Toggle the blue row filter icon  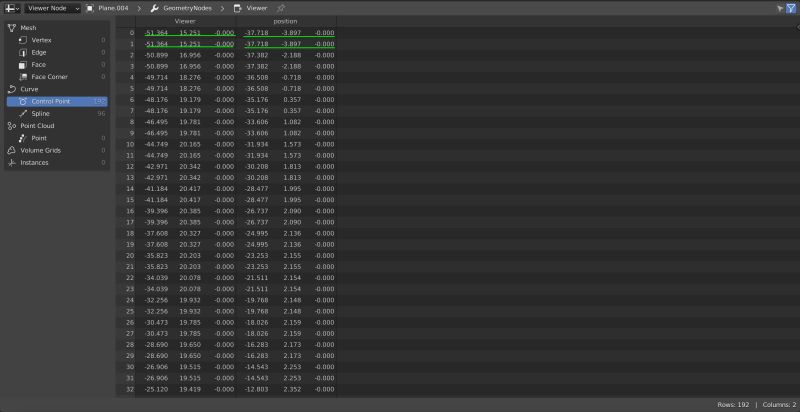click(791, 8)
